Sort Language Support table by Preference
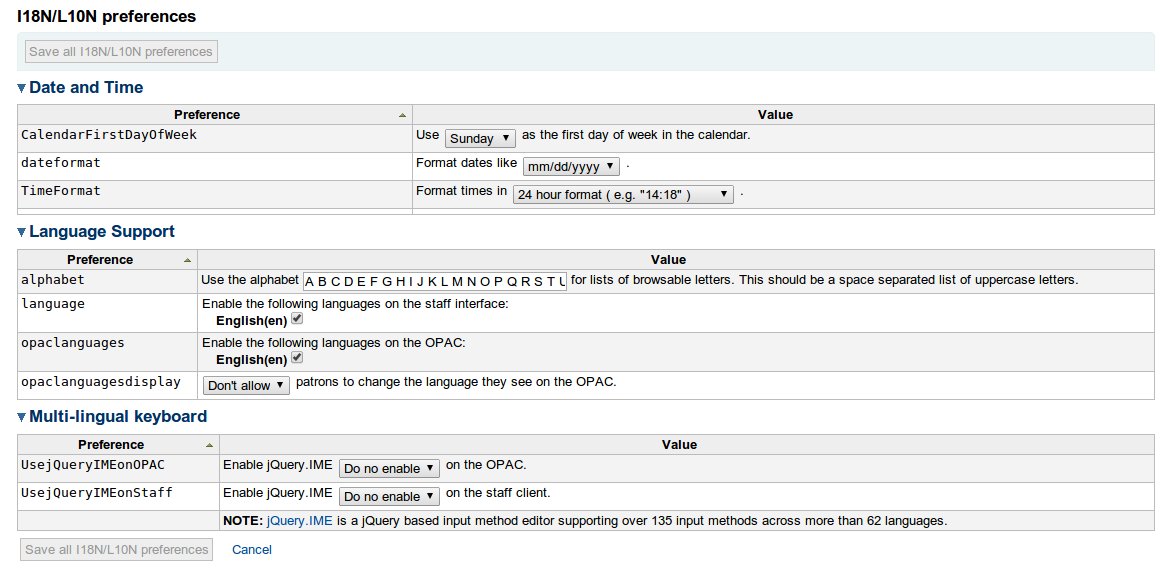The height and width of the screenshot is (569, 1160). point(107,260)
